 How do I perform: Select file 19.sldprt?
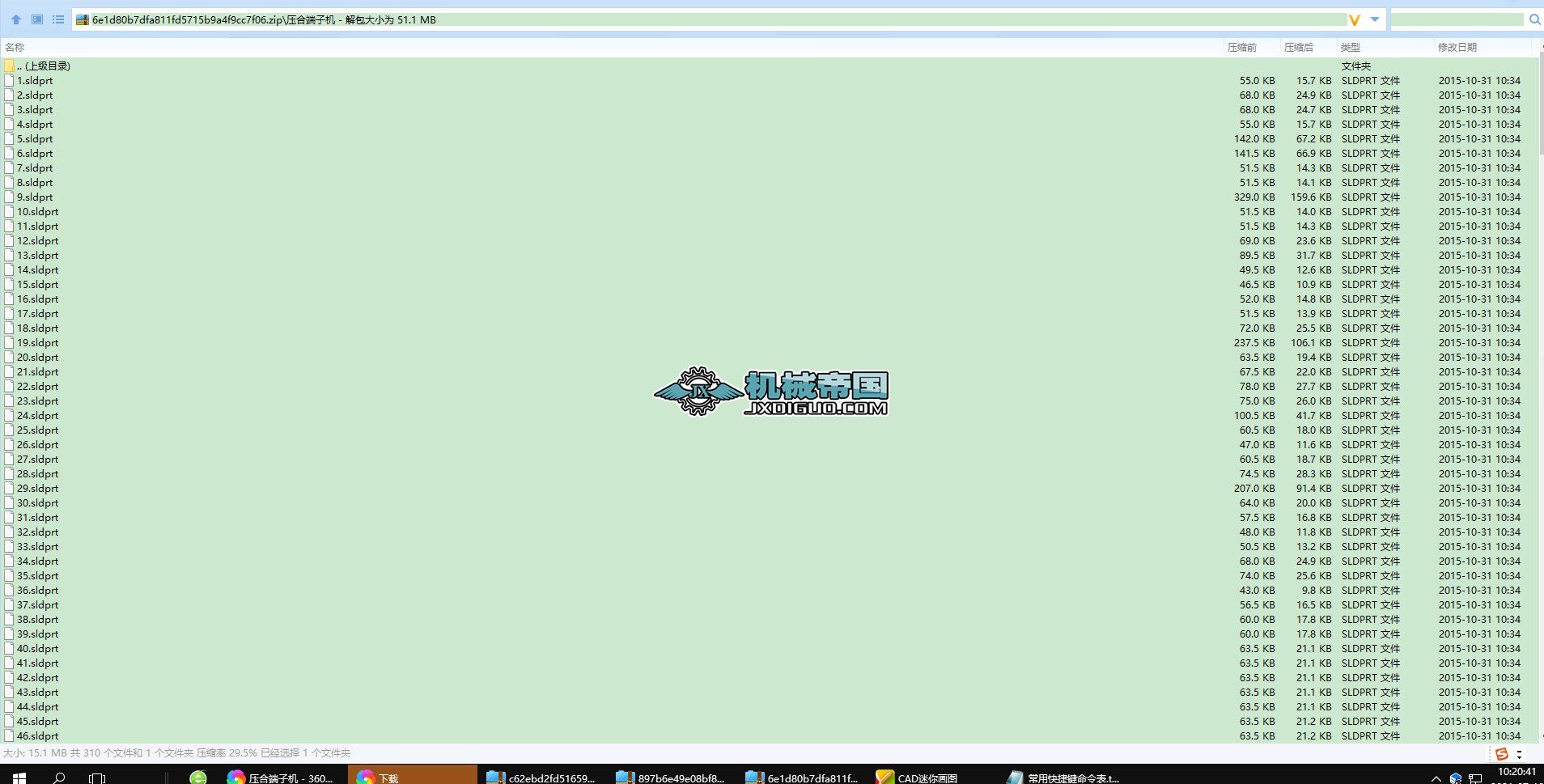point(38,342)
